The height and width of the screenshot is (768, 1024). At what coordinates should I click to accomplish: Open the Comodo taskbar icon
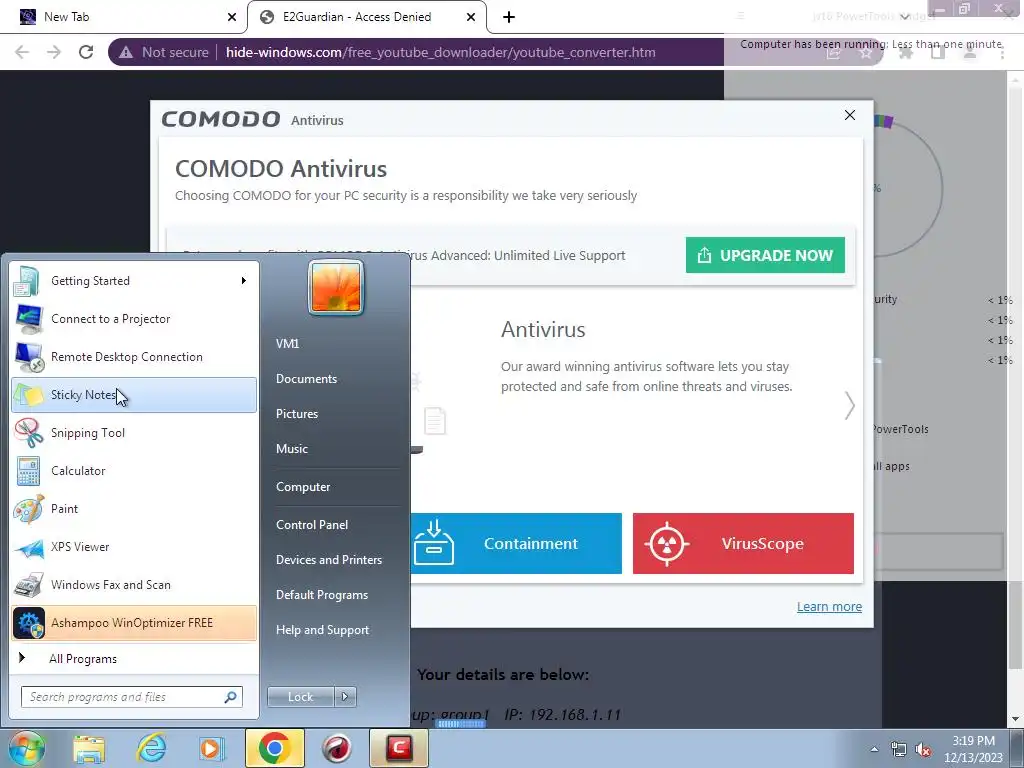[x=399, y=748]
